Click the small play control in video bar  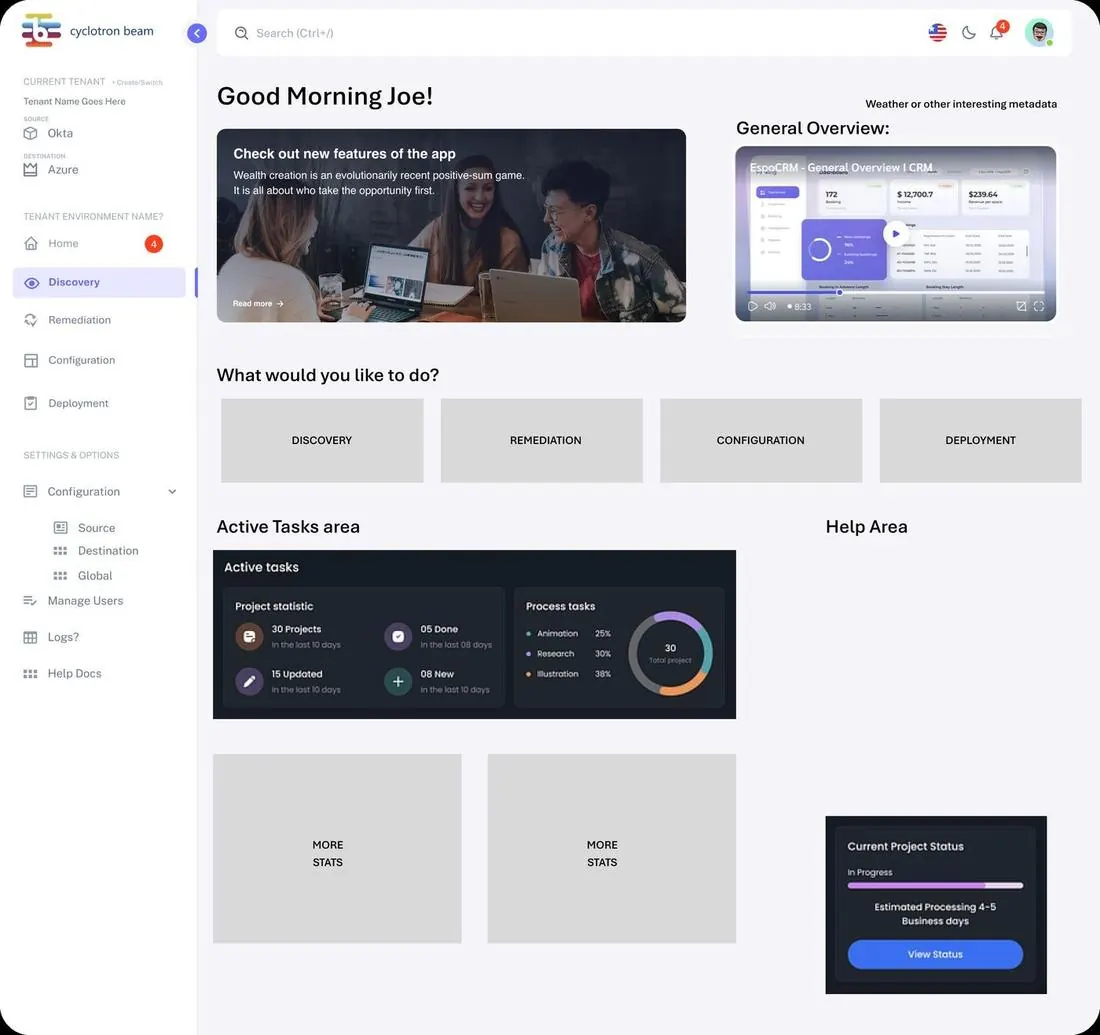point(752,306)
